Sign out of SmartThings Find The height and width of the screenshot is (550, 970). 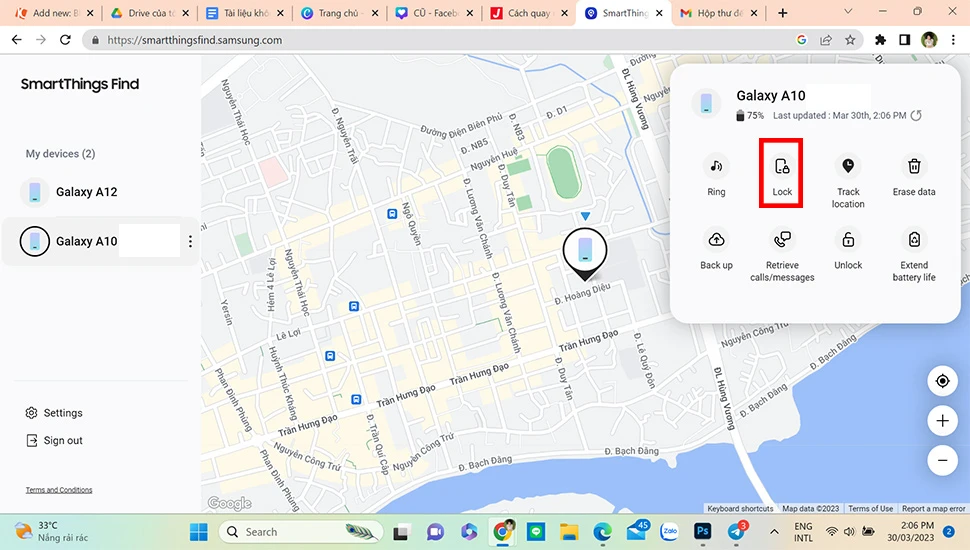point(54,440)
